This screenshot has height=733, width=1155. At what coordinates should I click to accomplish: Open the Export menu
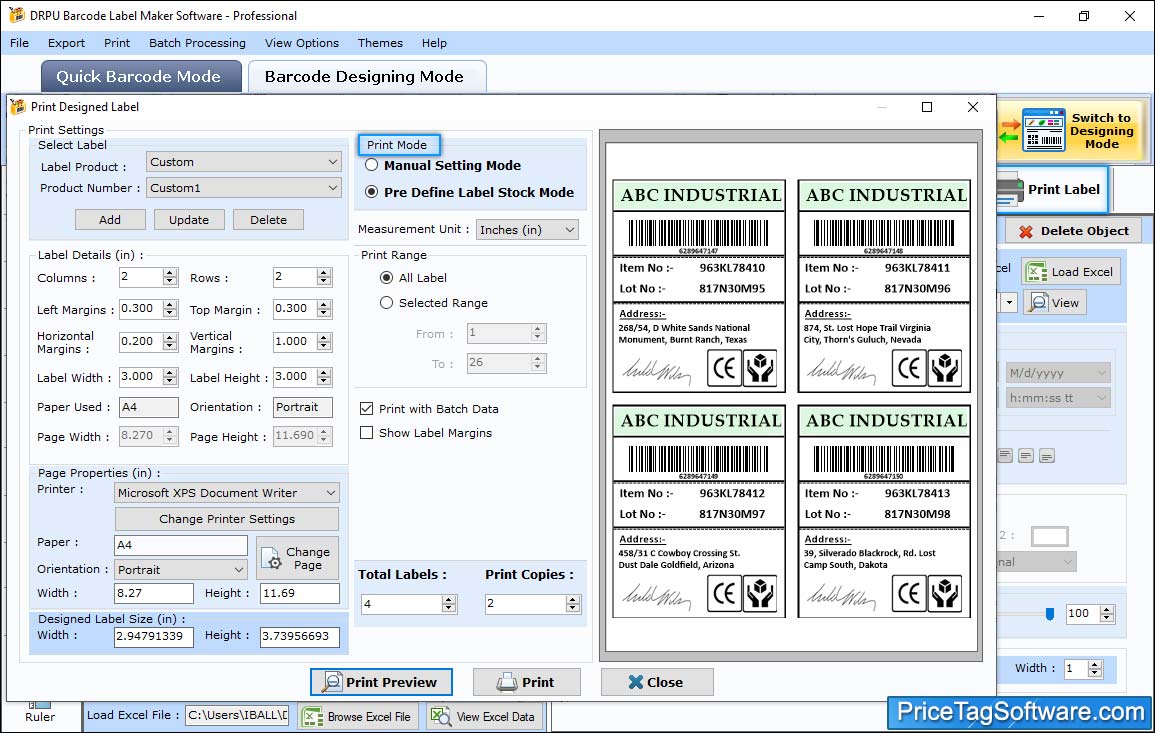[x=66, y=43]
